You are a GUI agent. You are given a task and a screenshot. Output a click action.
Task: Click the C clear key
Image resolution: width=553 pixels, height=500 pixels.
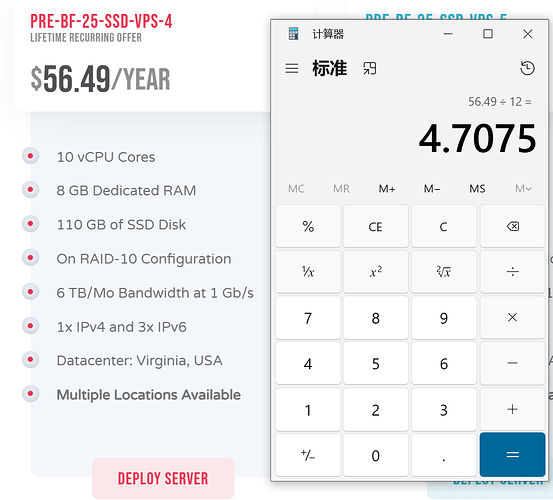444,226
